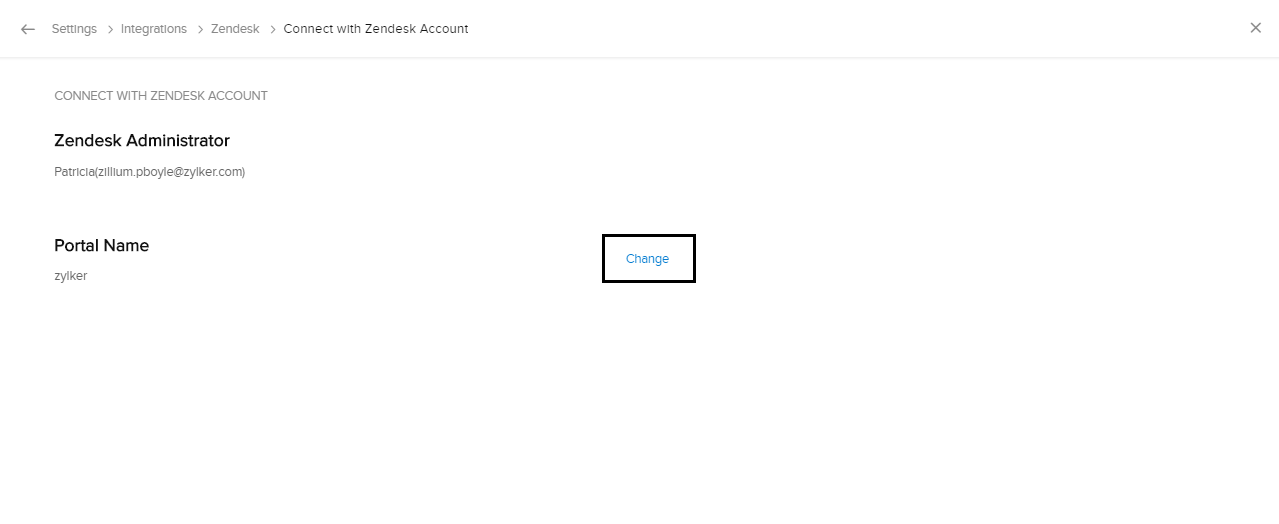Viewport: 1279px width, 524px height.
Task: Select the 'Connect with Zendesk Account' breadcrumb
Action: point(376,29)
